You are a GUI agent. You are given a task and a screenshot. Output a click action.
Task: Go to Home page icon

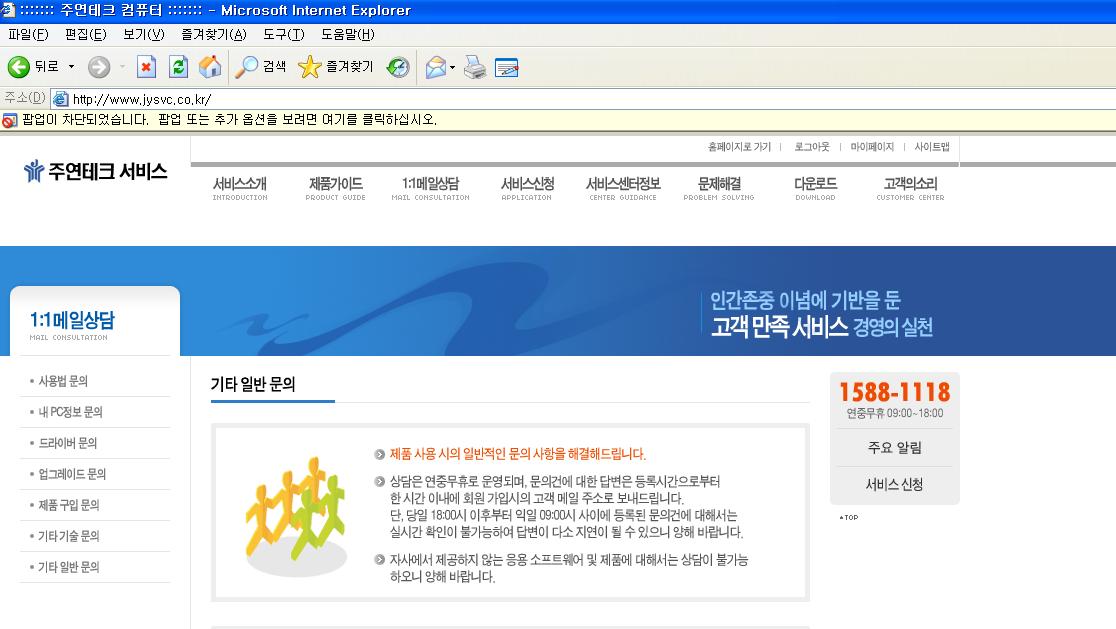tap(210, 67)
